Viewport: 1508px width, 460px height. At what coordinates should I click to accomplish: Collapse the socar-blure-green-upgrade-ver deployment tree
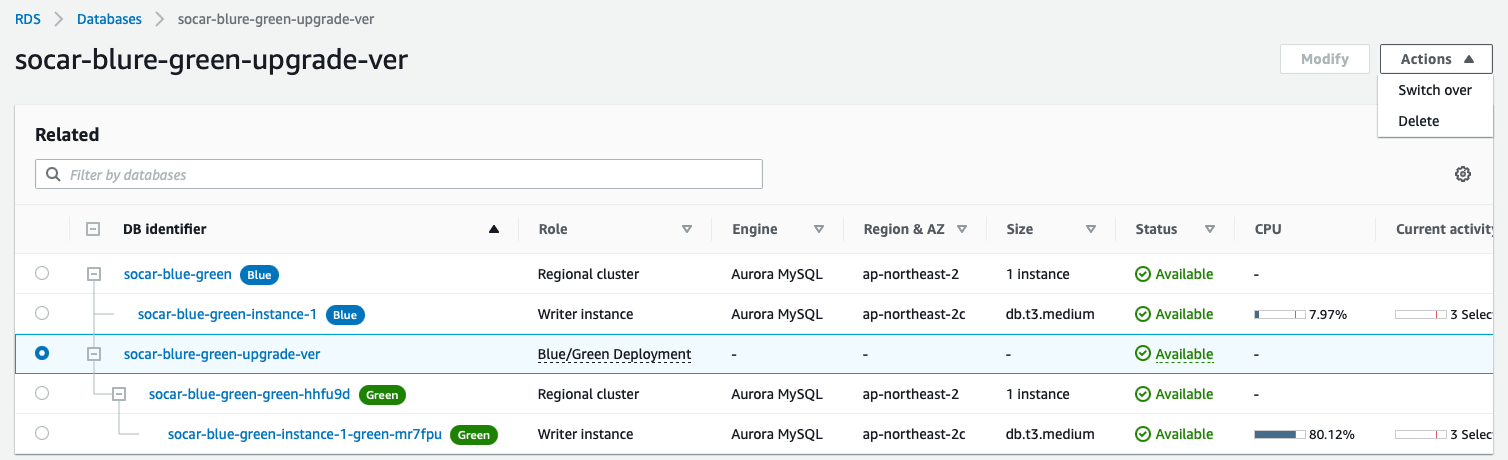94,353
